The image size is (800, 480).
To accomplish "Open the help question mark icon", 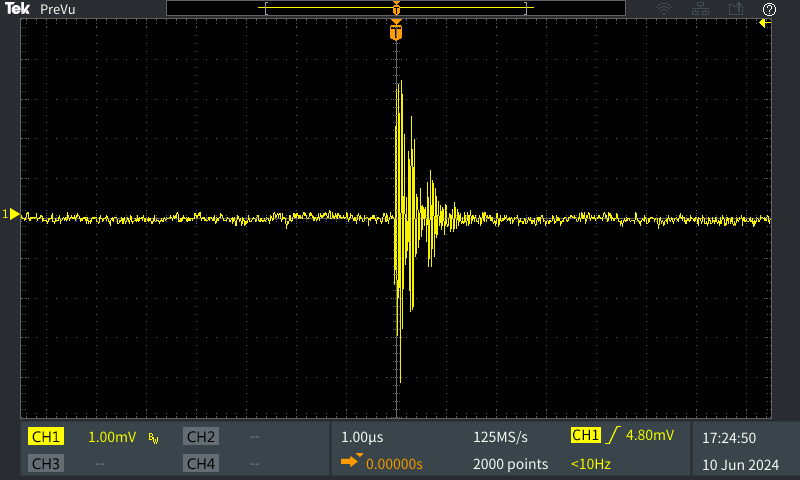I will 769,9.
